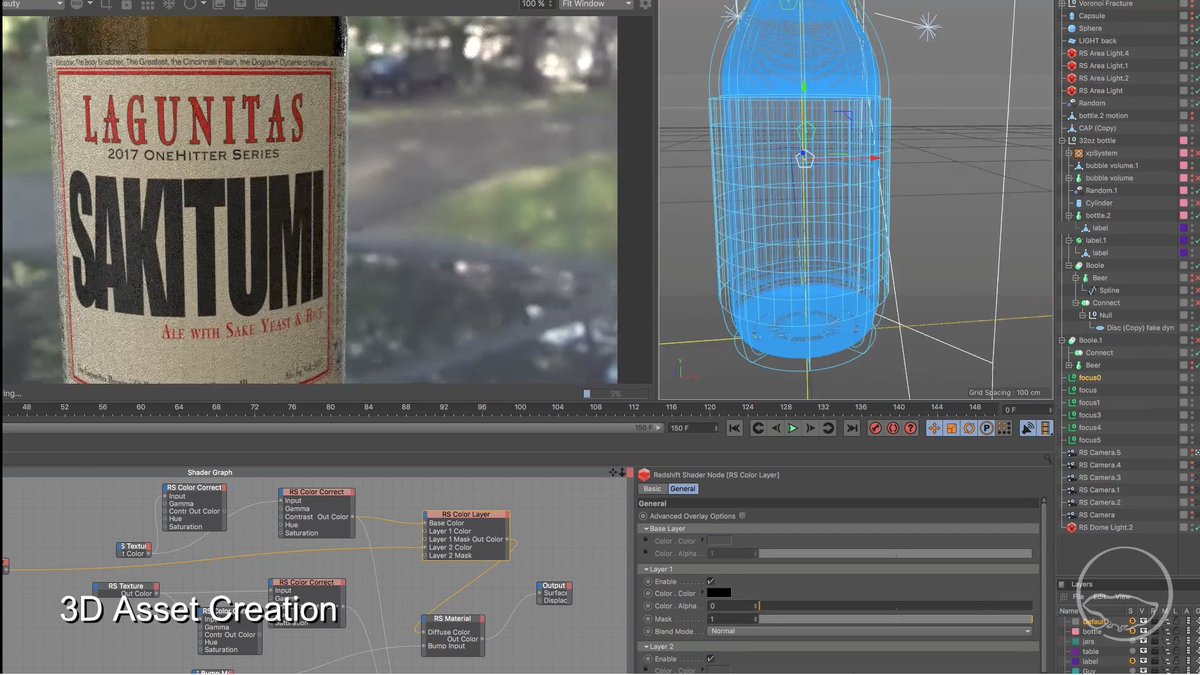Select the General tab

coord(683,489)
